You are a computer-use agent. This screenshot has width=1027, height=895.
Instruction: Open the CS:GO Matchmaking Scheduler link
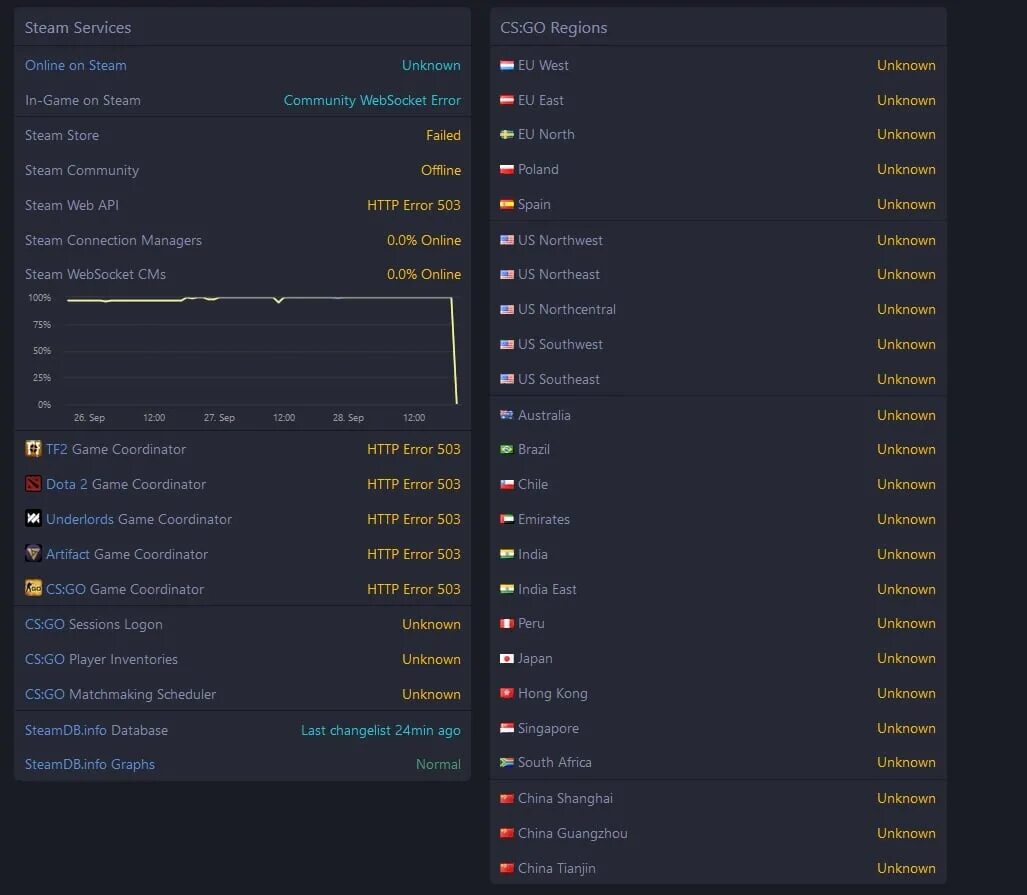[x=45, y=694]
